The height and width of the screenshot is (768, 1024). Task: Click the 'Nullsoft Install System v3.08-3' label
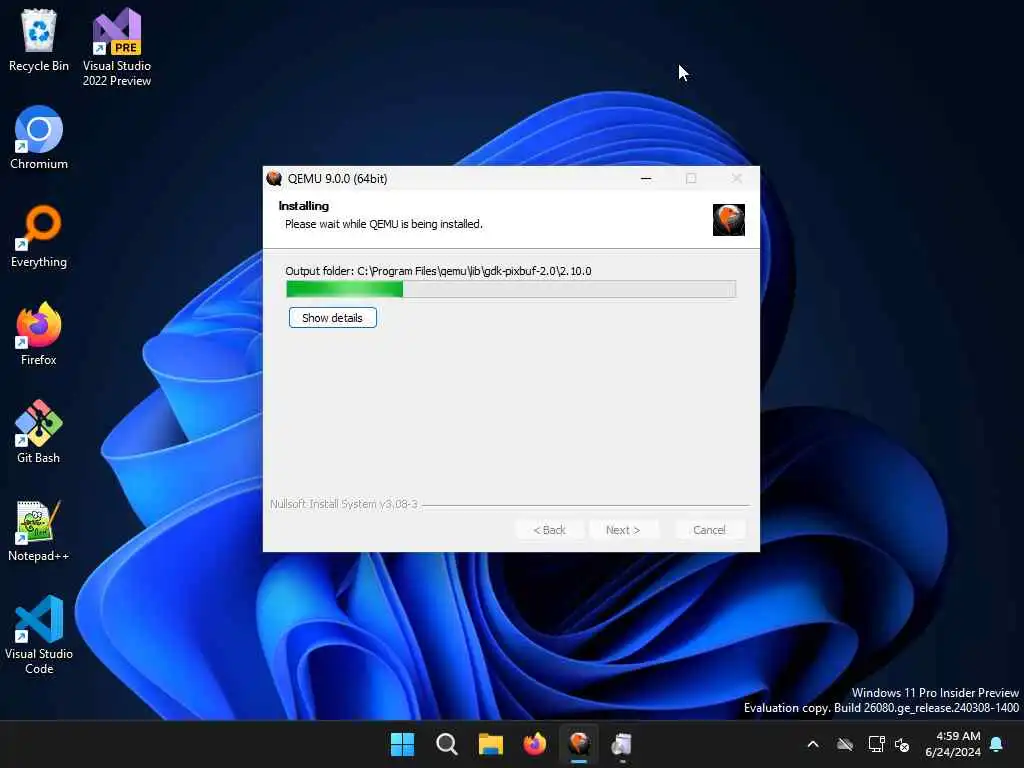(344, 504)
